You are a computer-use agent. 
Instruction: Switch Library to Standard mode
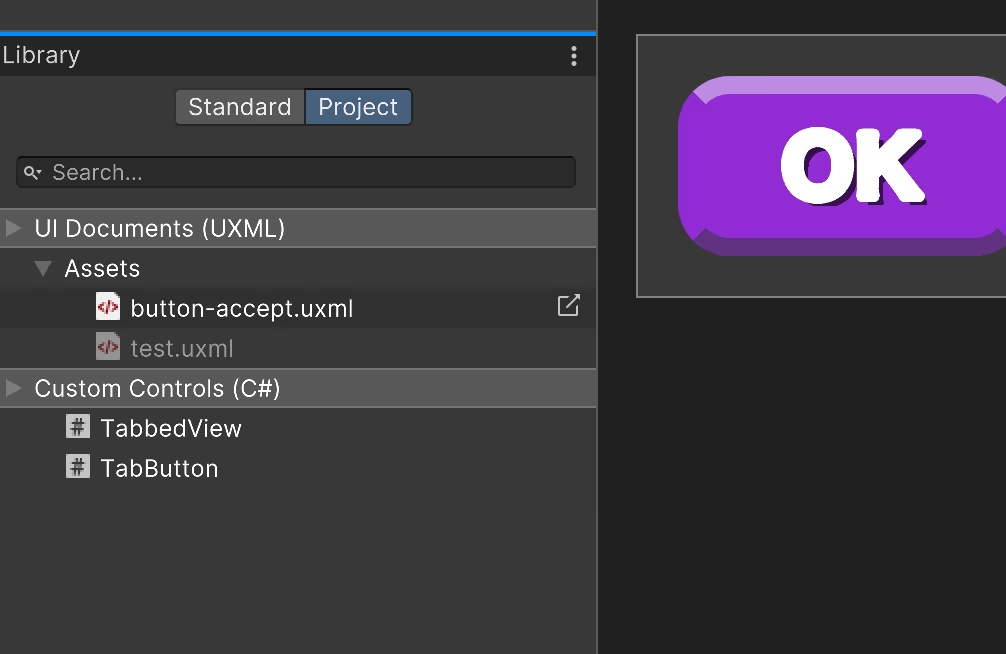(x=240, y=107)
